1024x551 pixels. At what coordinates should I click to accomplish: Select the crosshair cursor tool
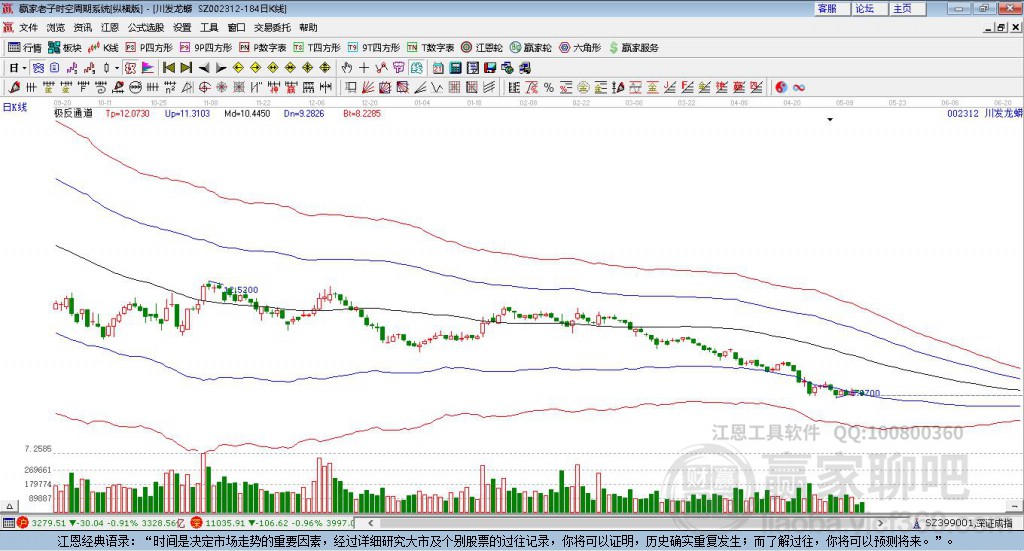(x=364, y=68)
